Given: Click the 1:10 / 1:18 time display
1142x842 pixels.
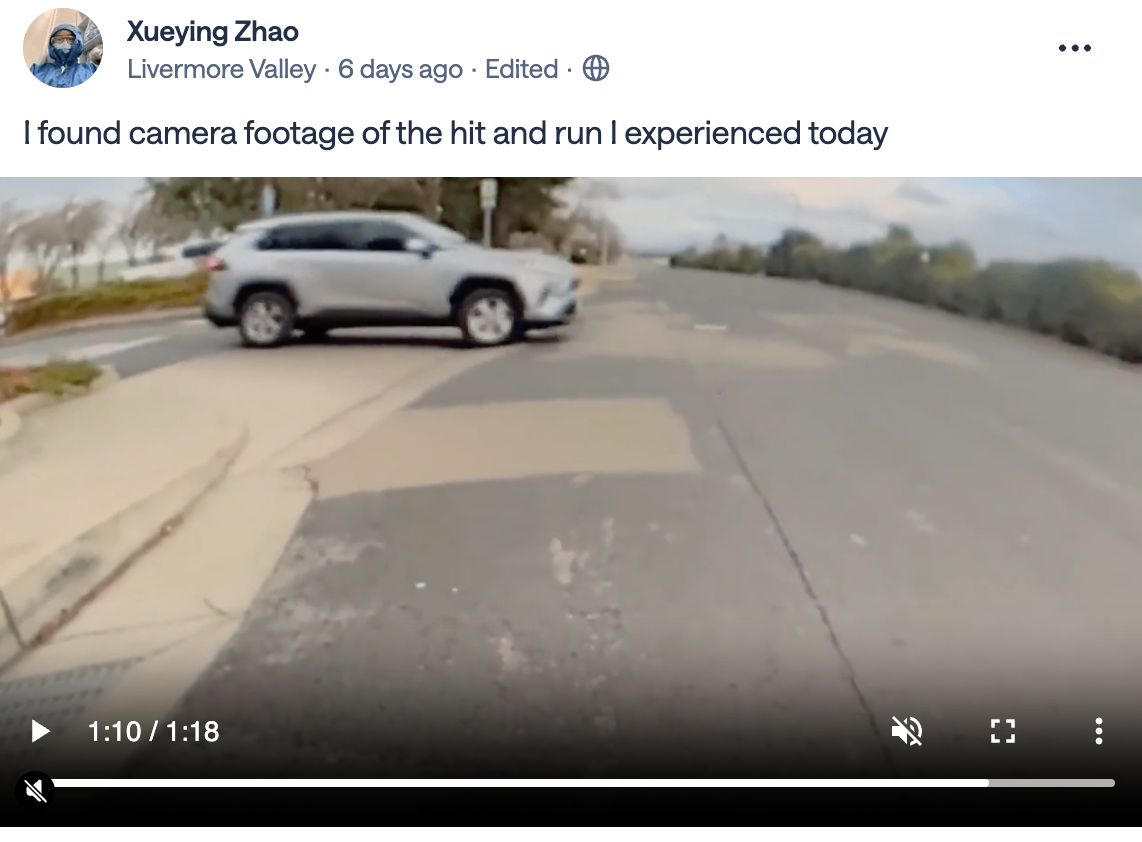Looking at the screenshot, I should [153, 731].
